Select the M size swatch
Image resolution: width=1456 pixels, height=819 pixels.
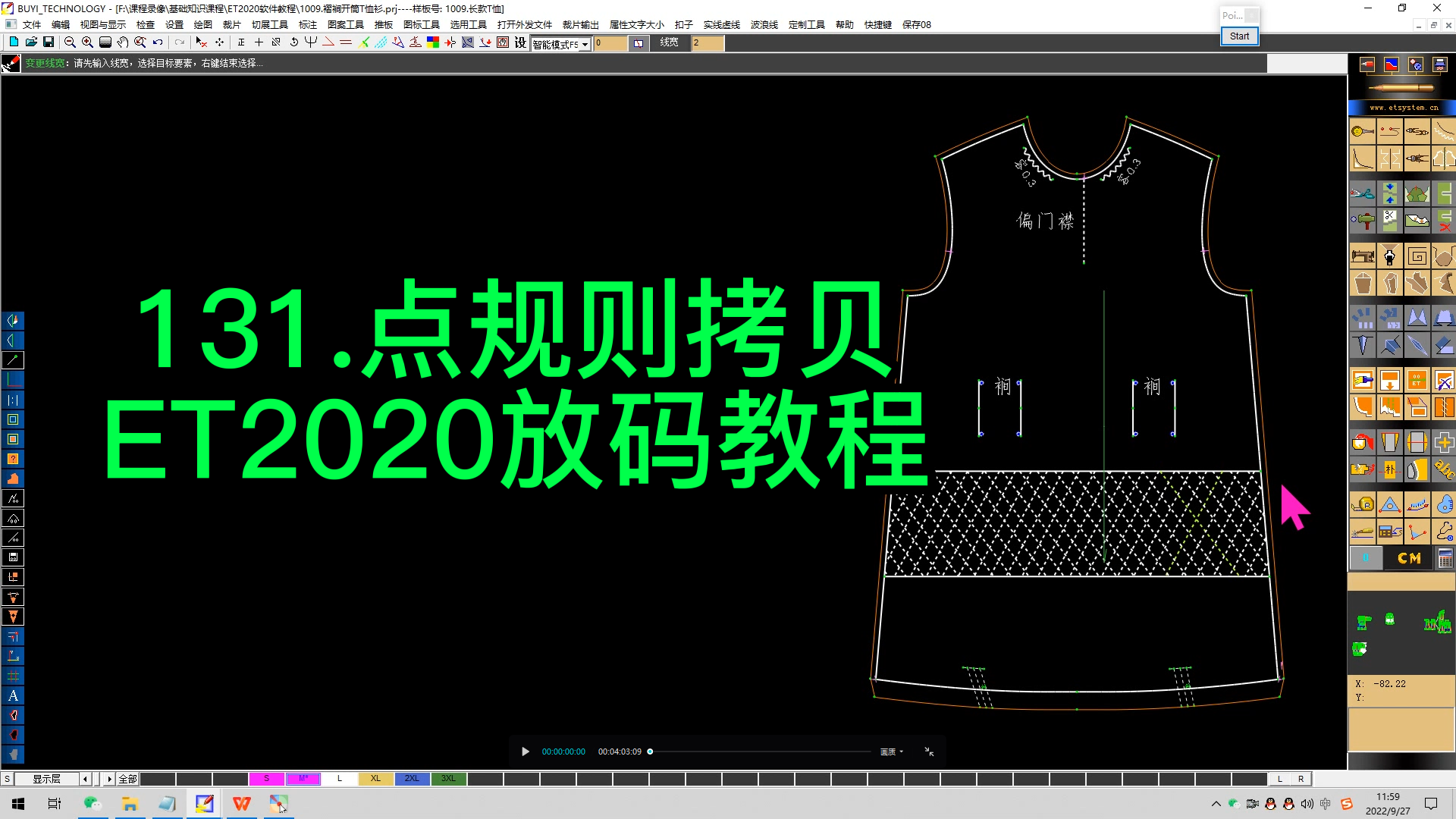click(303, 779)
